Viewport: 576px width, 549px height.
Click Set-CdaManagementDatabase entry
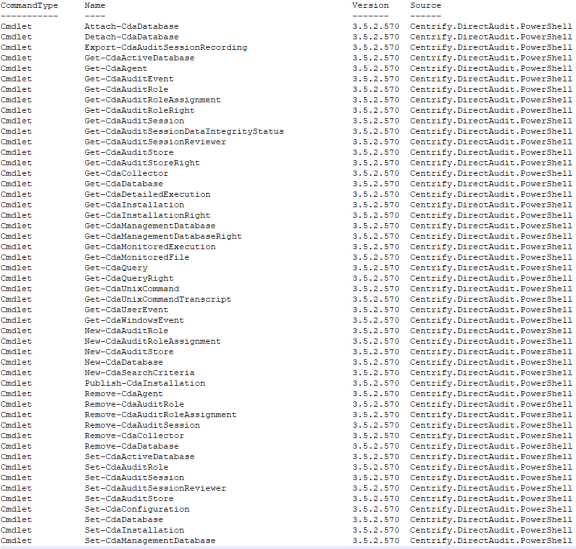150,541
